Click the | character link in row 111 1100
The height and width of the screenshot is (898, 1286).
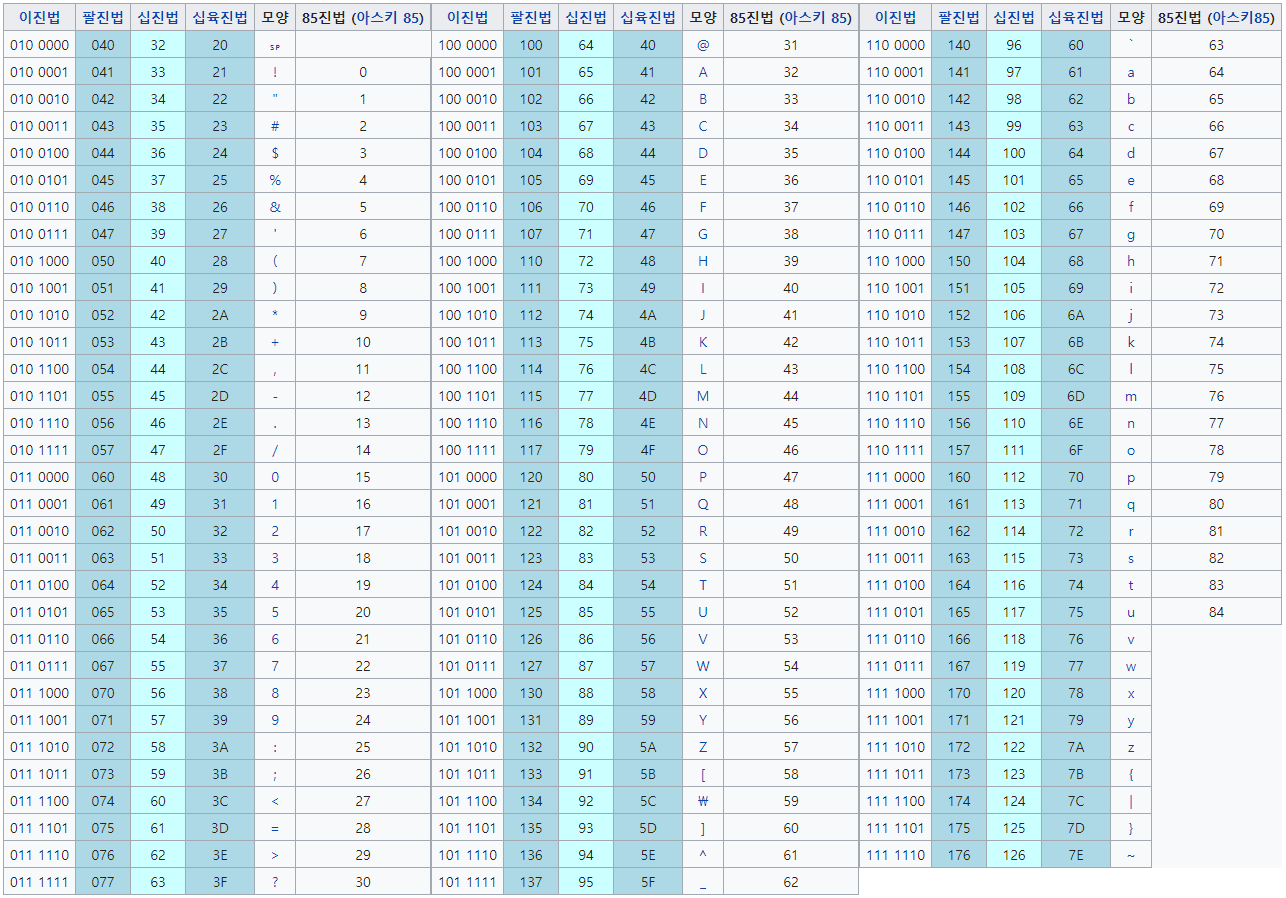click(x=1131, y=801)
